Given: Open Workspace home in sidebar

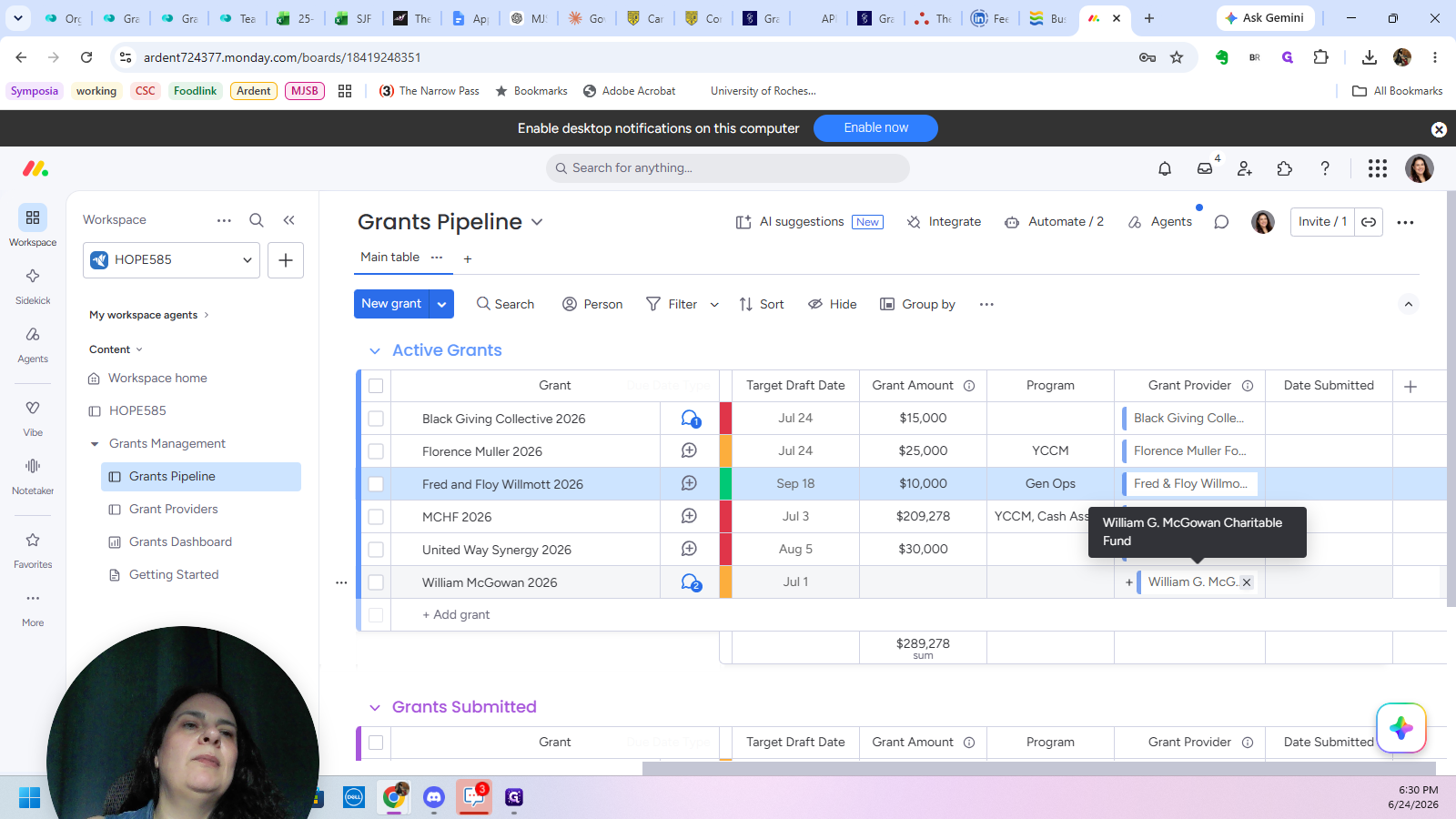Looking at the screenshot, I should click(157, 379).
